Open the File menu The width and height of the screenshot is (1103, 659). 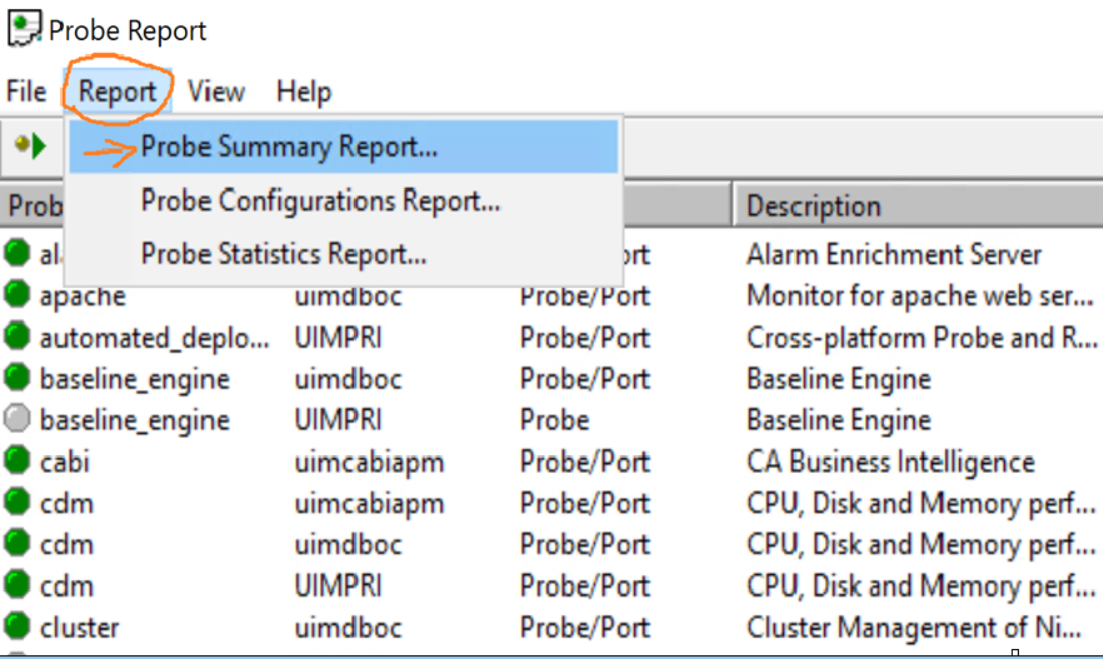tap(26, 92)
